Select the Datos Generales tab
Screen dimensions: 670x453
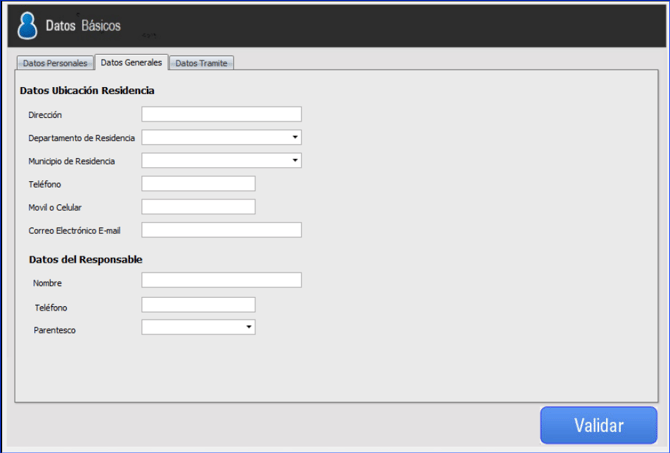(131, 62)
